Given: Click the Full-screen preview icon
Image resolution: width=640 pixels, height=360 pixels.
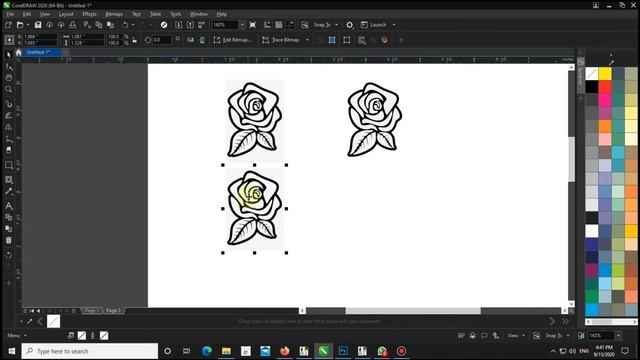Looking at the screenshot, I should (253, 25).
